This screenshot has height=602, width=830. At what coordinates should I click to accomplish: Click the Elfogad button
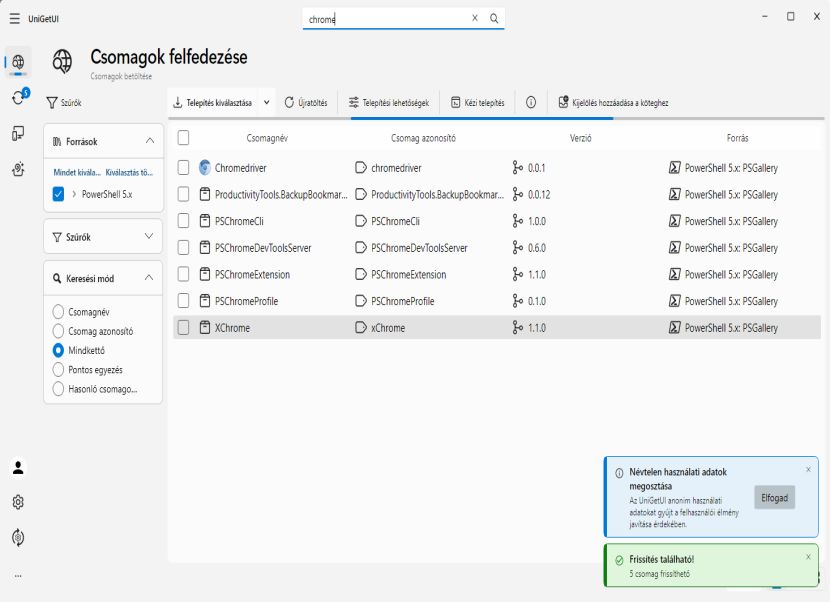[x=774, y=498]
